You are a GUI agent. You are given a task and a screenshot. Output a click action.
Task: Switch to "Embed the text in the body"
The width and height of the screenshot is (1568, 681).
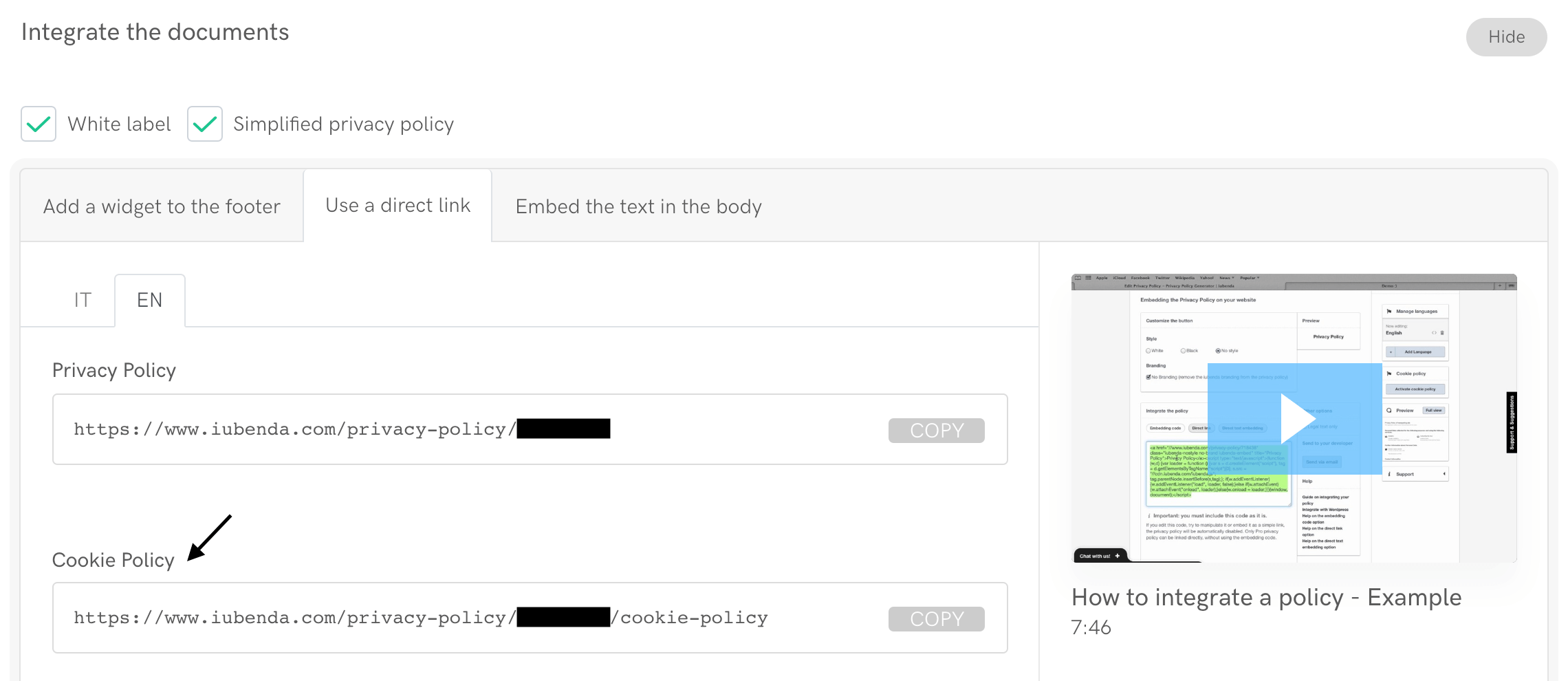[x=637, y=206]
